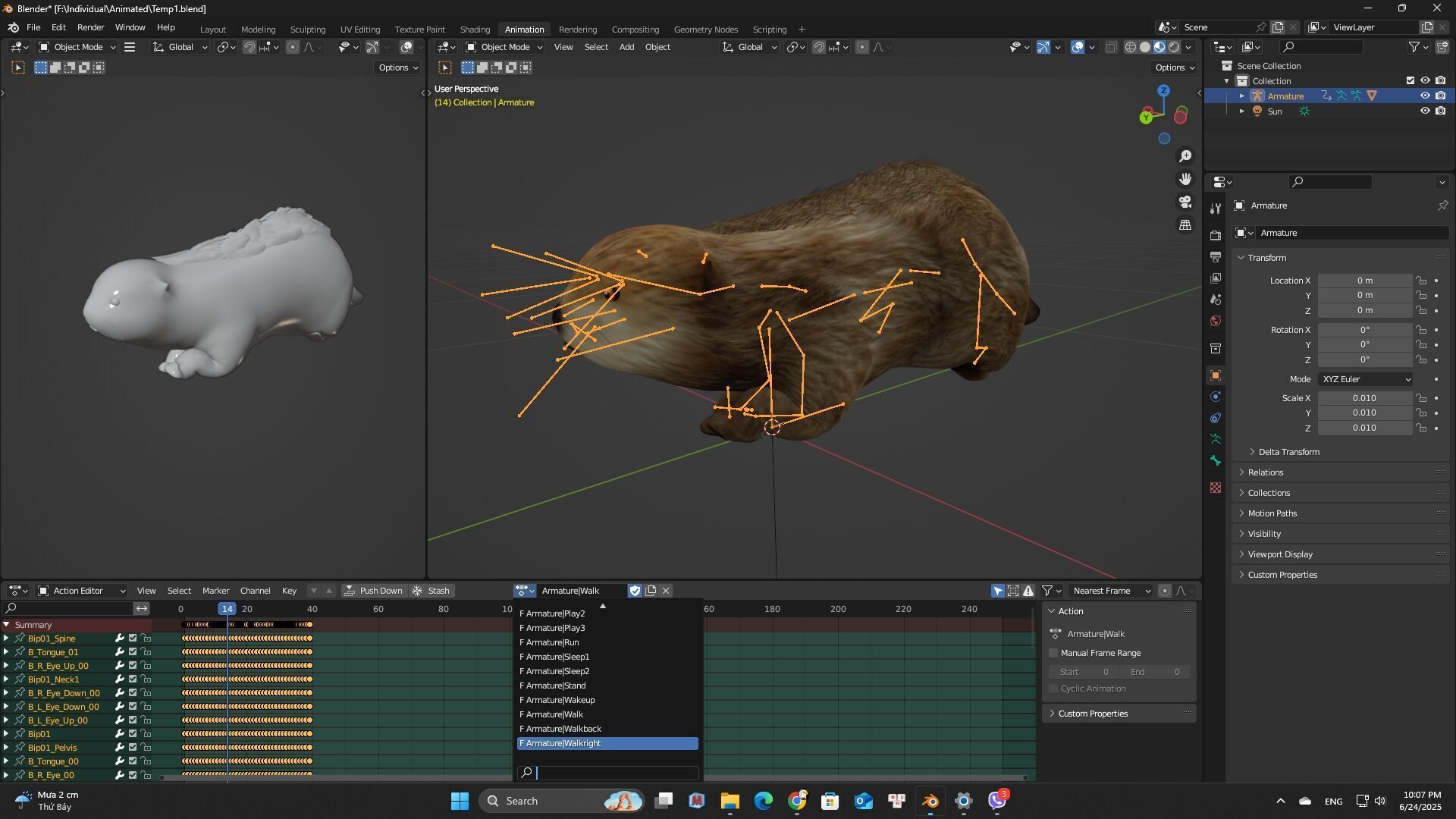Lock the Bip01_Neck1 channel

[146, 679]
